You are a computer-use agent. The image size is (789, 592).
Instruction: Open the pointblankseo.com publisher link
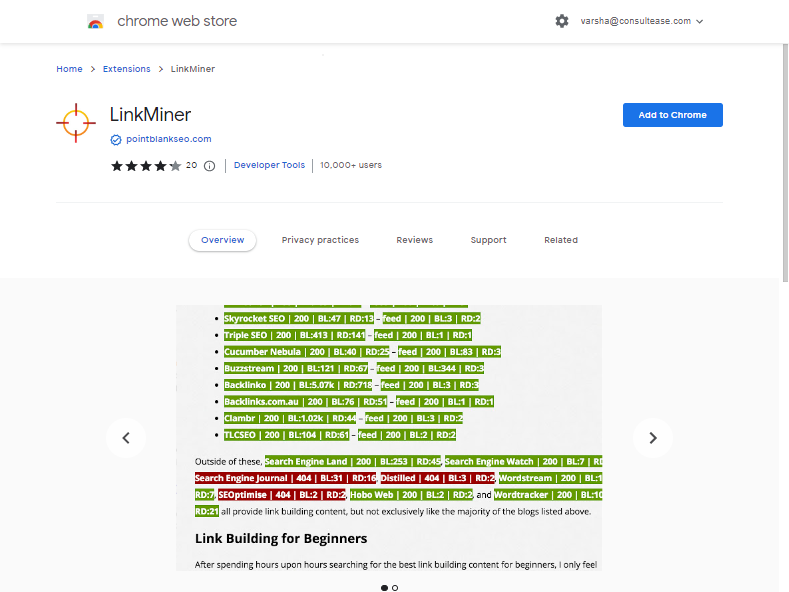[169, 139]
